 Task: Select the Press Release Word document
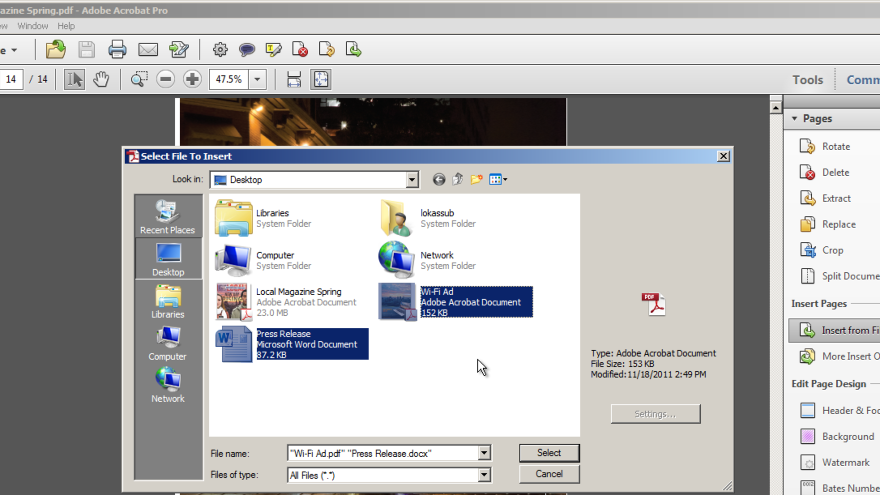pyautogui.click(x=292, y=344)
